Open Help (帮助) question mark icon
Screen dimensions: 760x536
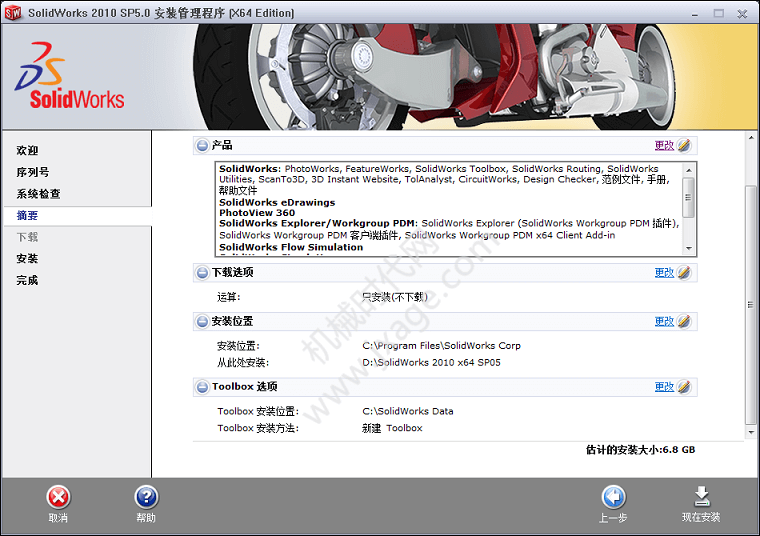coord(146,497)
